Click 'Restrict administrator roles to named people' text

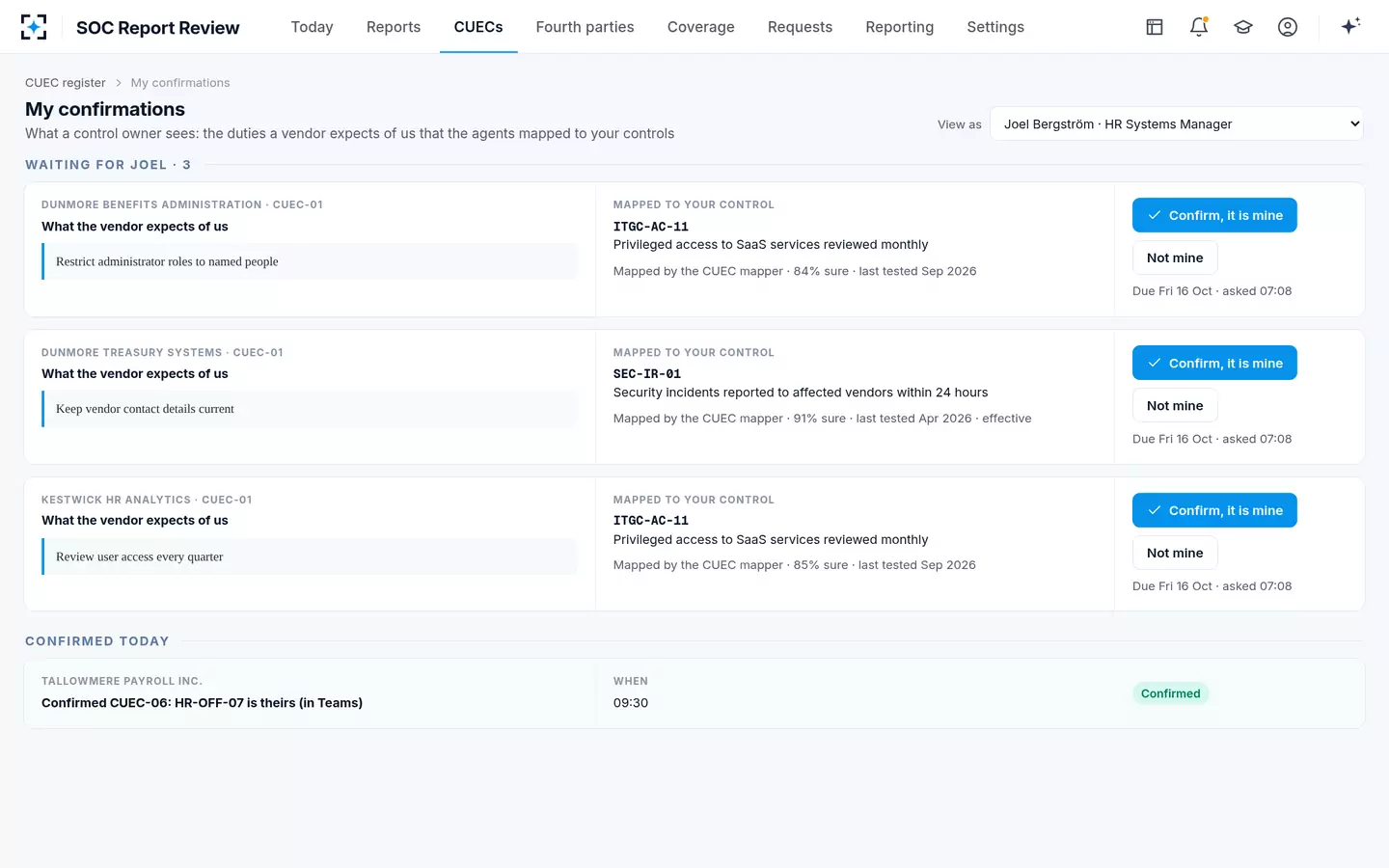click(x=167, y=261)
